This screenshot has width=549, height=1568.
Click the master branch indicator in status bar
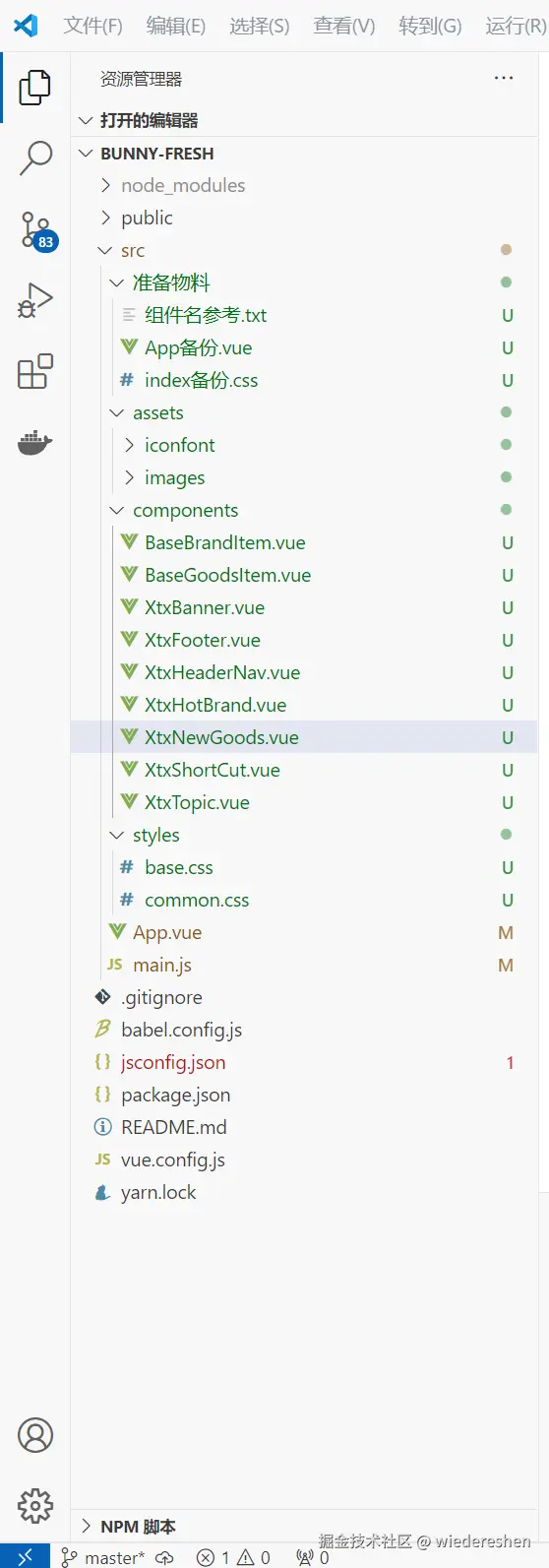(102, 1557)
